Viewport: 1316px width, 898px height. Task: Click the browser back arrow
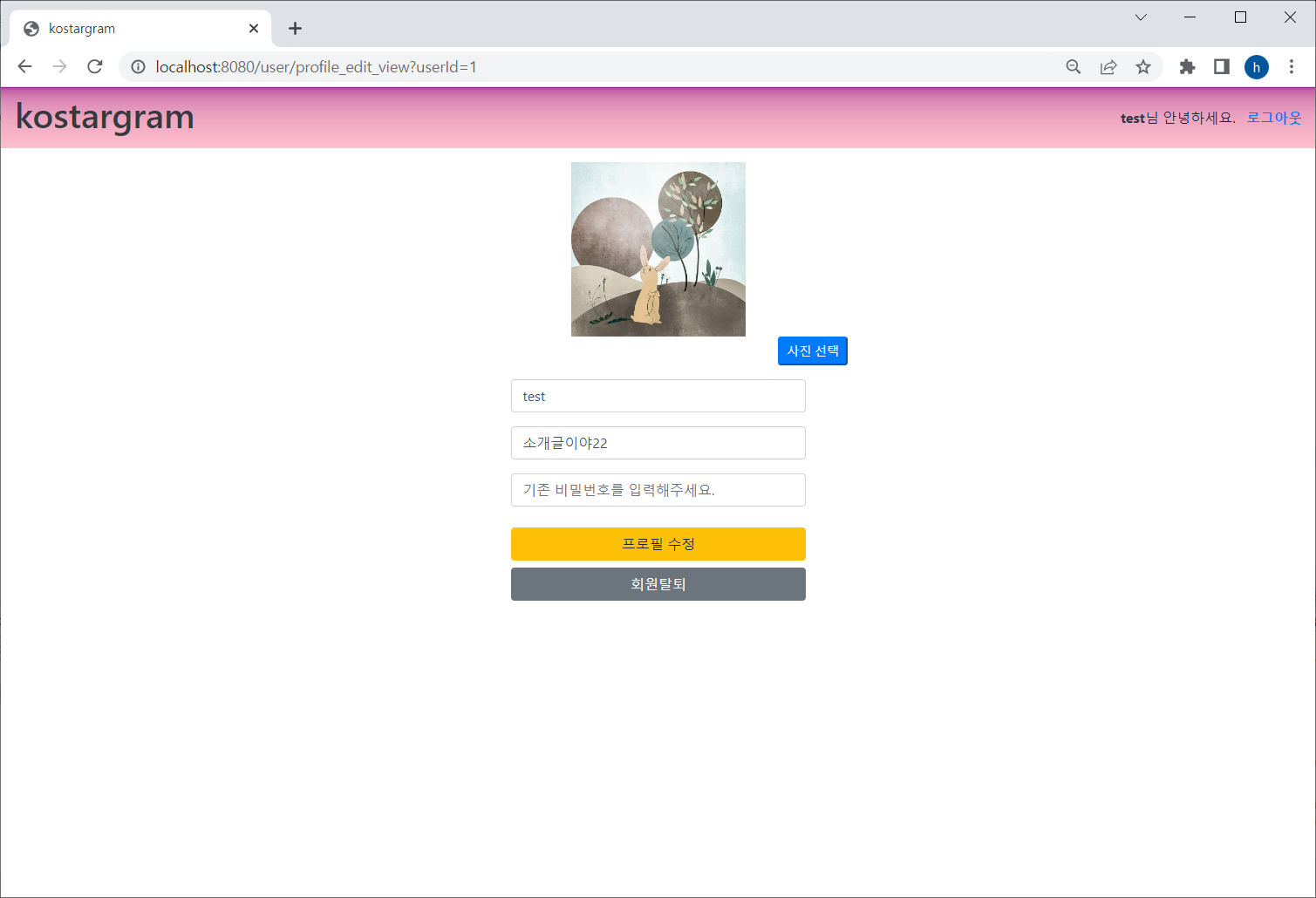click(x=24, y=66)
